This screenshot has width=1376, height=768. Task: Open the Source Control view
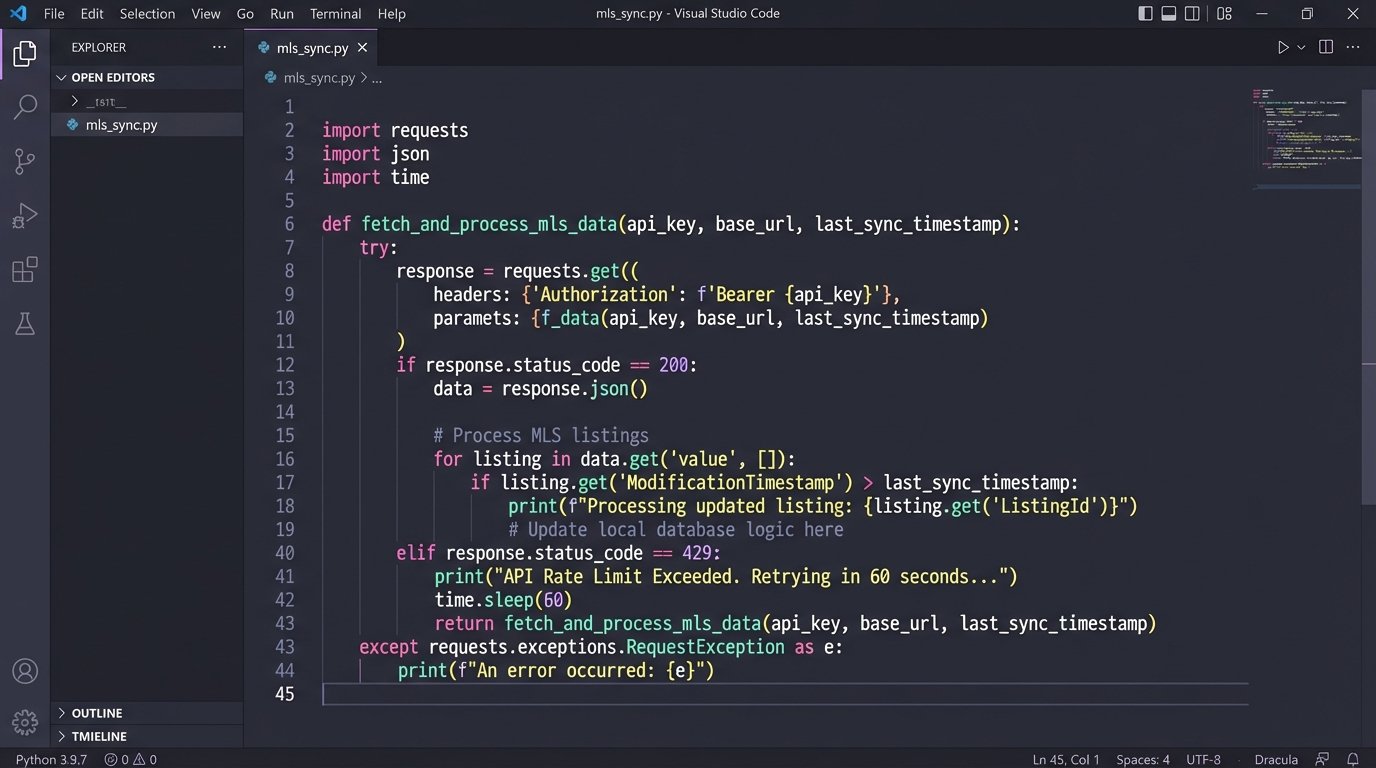pyautogui.click(x=25, y=161)
